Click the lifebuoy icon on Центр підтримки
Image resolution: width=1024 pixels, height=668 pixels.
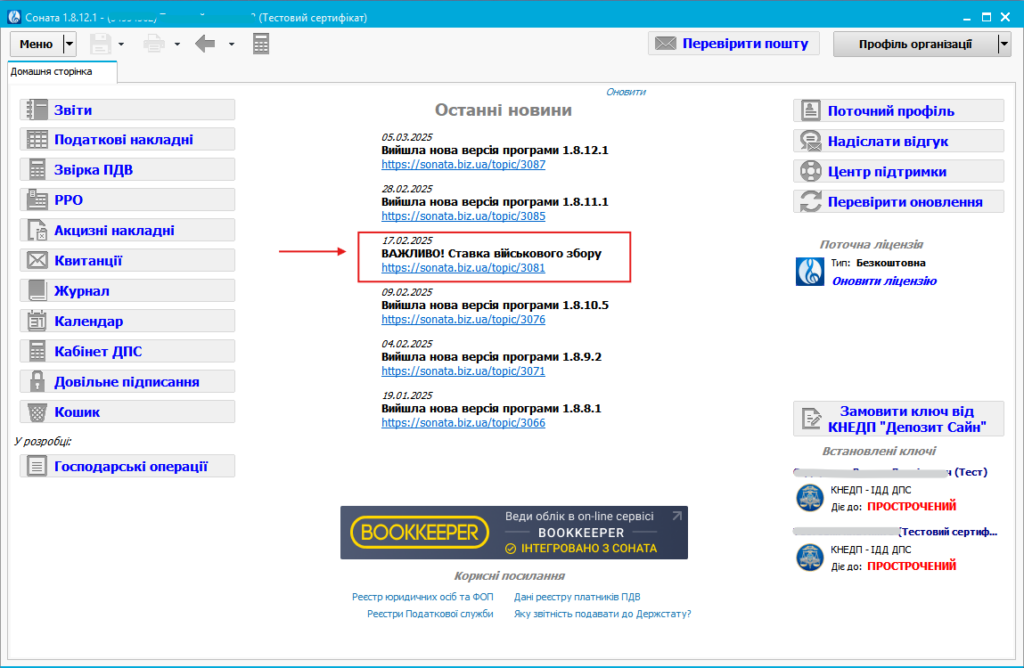(x=810, y=172)
